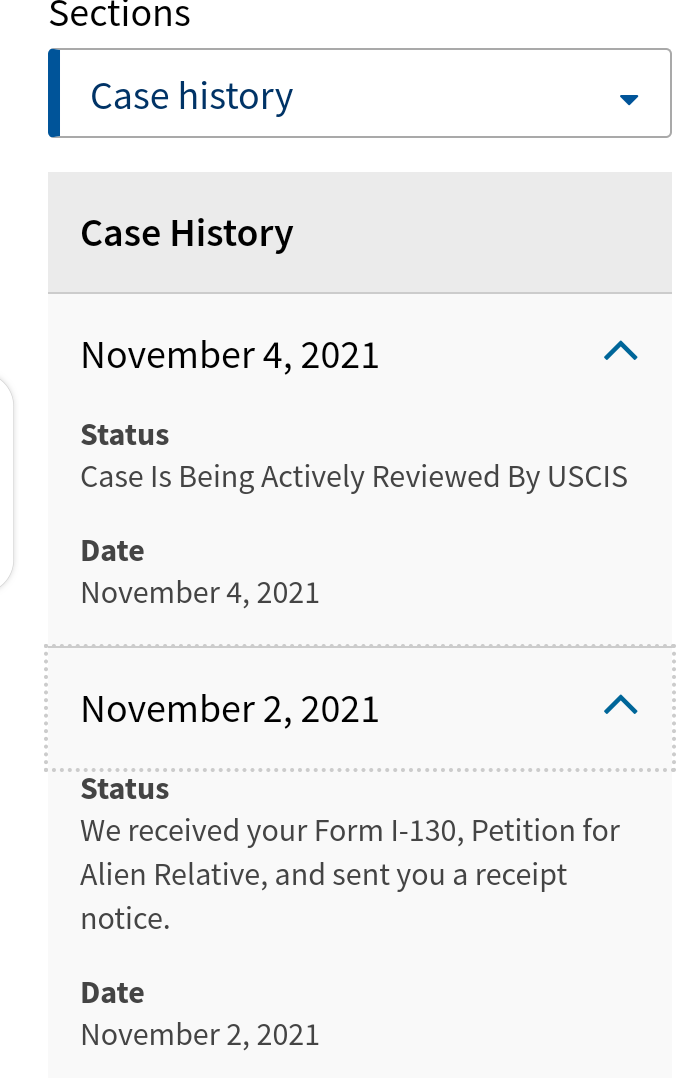This screenshot has width=686, height=1078.
Task: Click the Sections label above the dropdown
Action: [x=119, y=15]
